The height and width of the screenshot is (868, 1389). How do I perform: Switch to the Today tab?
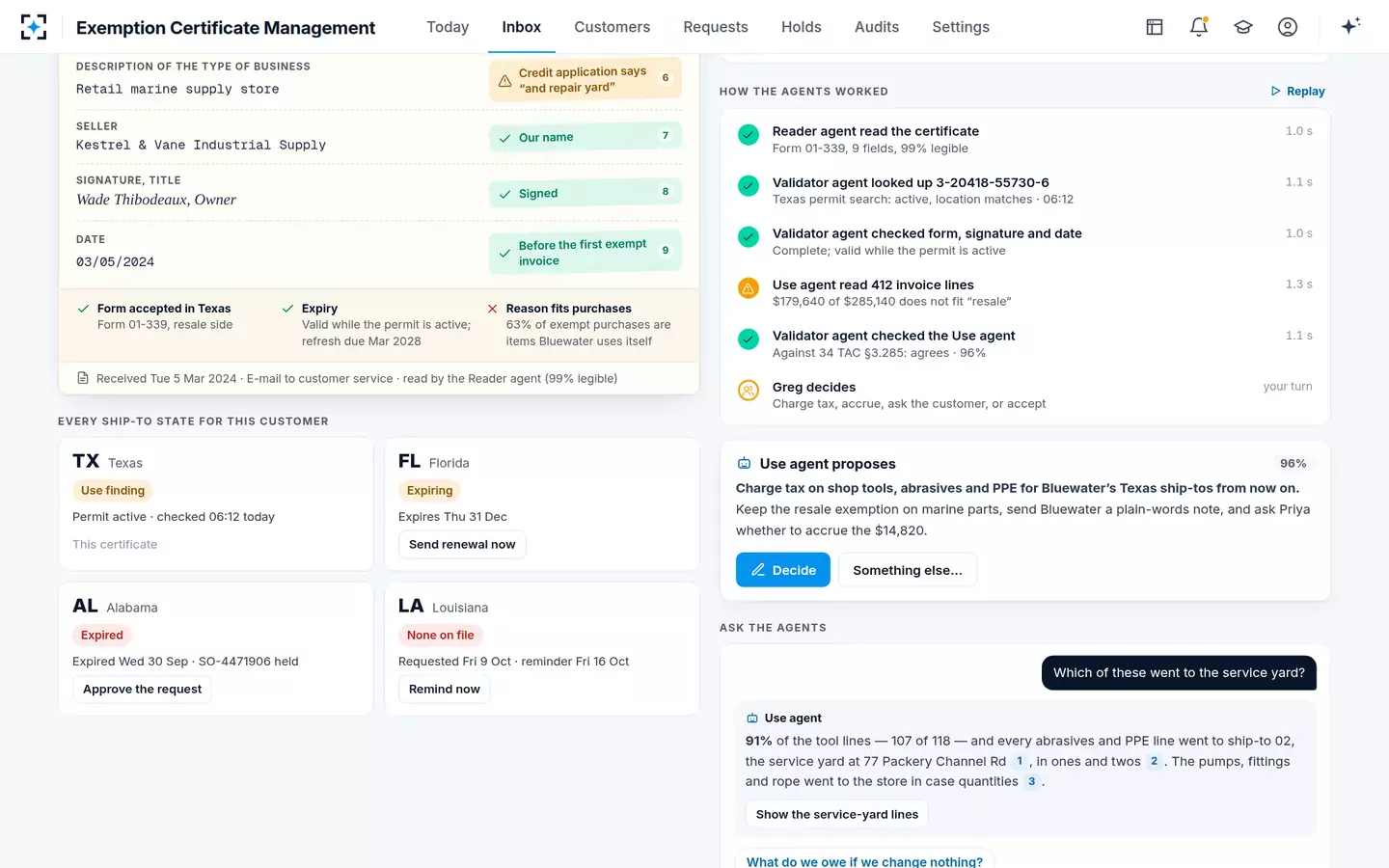click(448, 27)
